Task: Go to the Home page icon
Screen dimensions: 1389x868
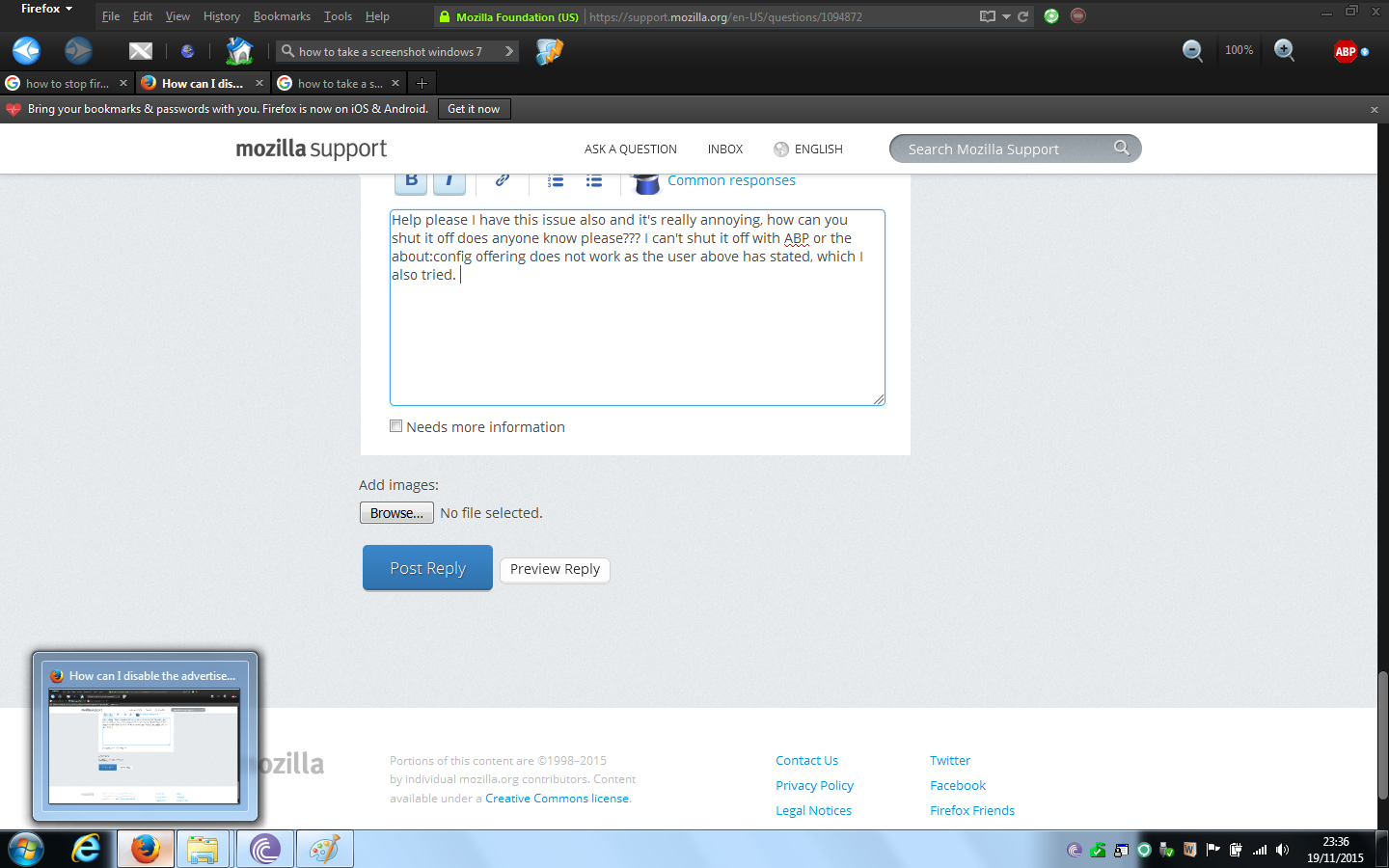Action: [239, 51]
